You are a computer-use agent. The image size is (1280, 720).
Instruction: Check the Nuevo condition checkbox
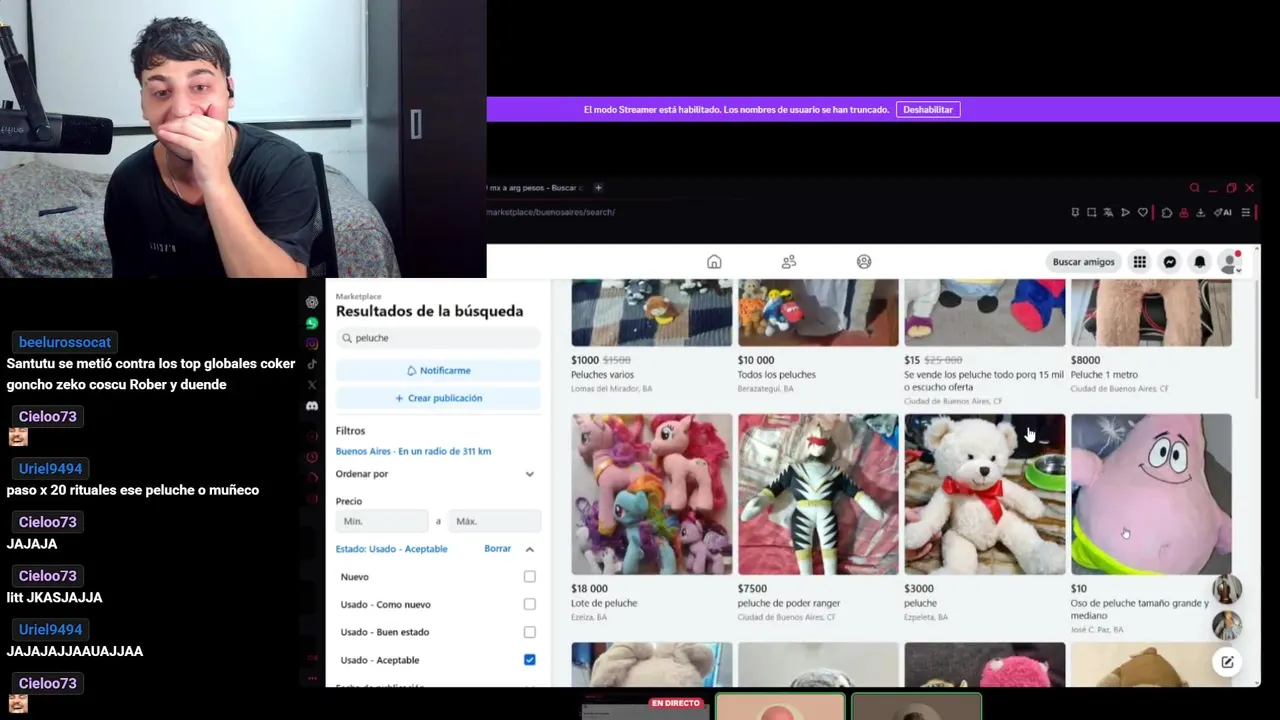tap(529, 577)
